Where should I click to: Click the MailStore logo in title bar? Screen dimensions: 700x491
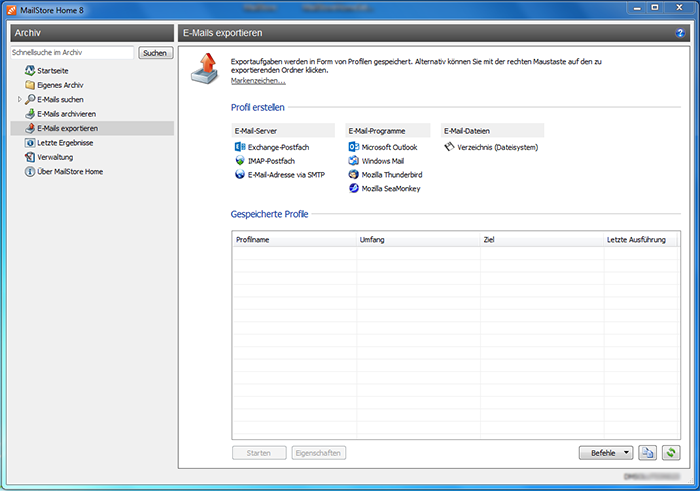click(12, 10)
